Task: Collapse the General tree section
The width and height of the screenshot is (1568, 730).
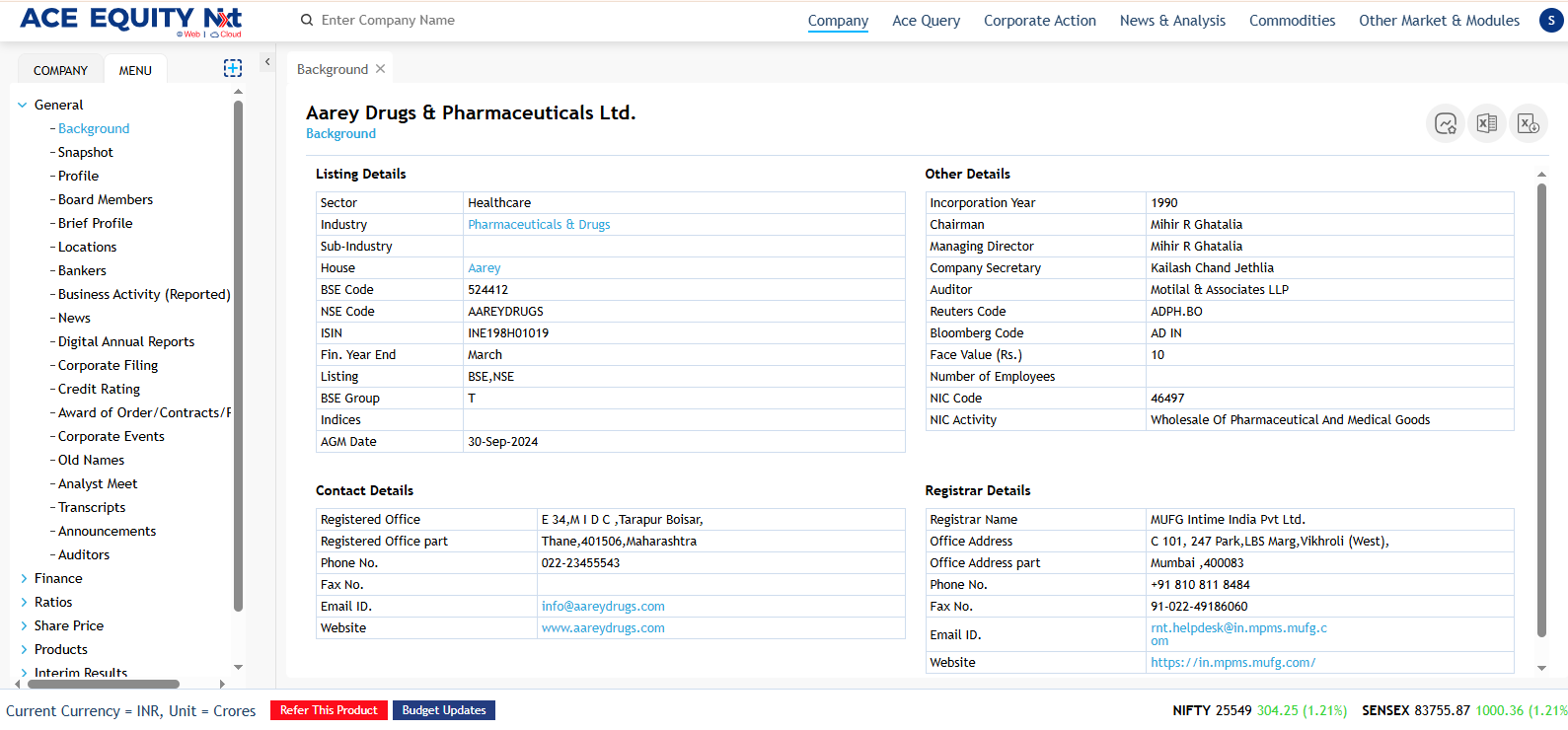Action: pyautogui.click(x=23, y=105)
